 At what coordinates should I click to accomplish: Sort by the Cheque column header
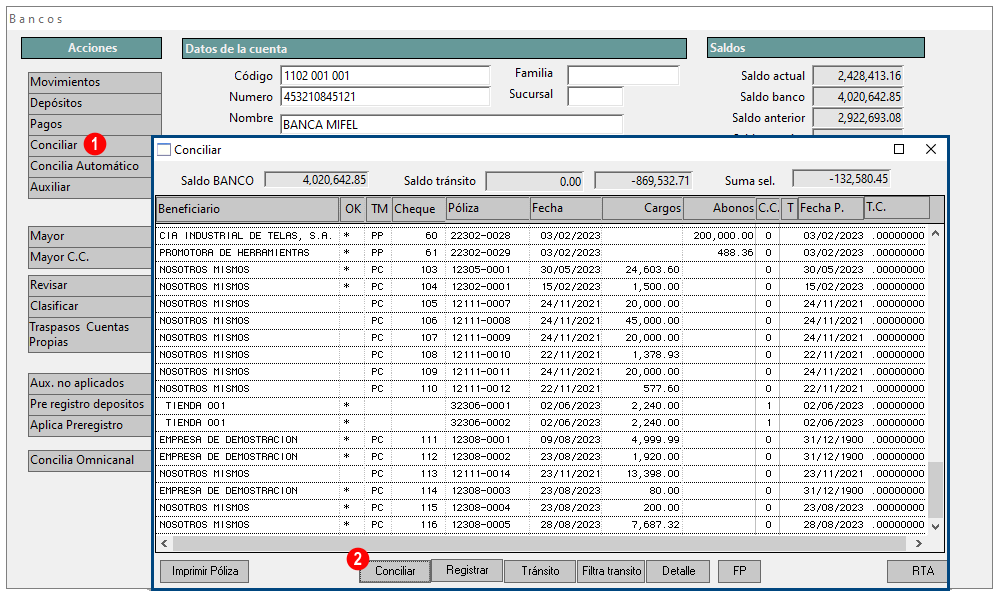(x=418, y=209)
